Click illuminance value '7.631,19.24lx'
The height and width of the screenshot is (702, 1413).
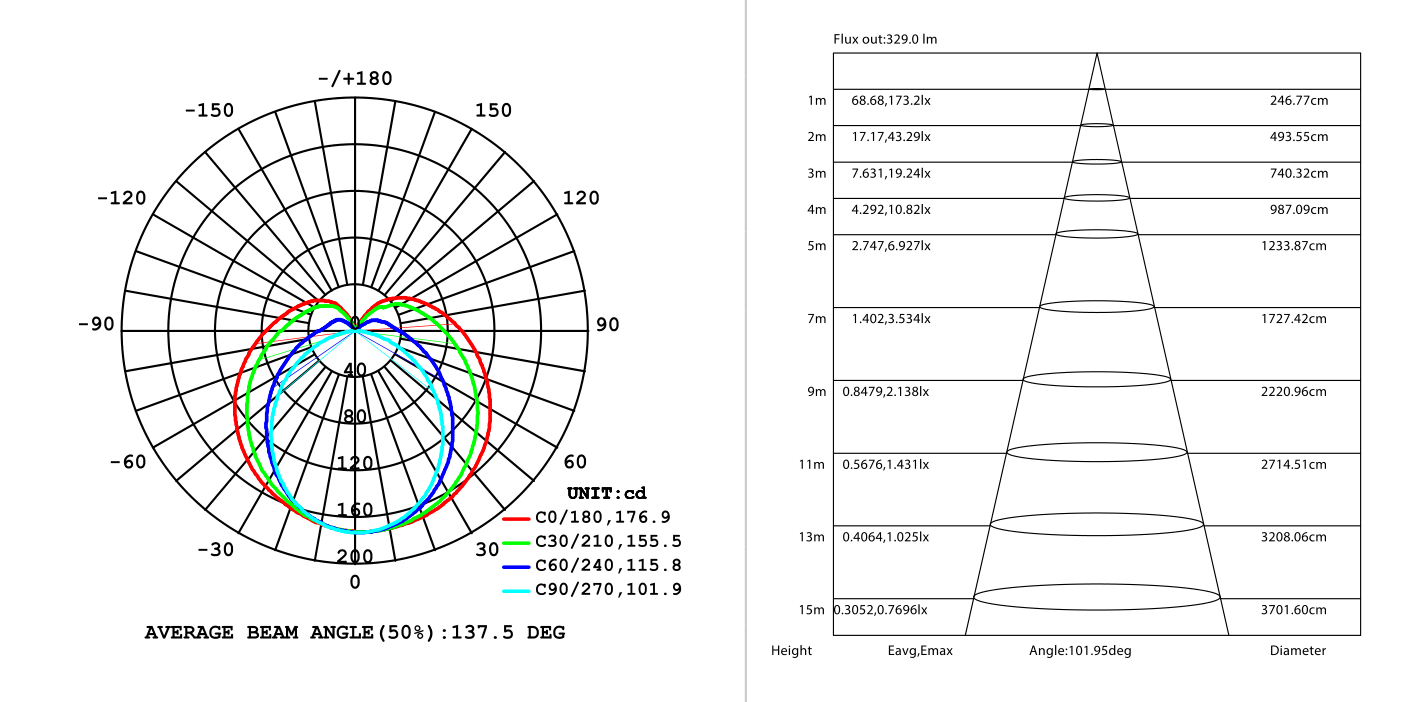[x=891, y=173]
